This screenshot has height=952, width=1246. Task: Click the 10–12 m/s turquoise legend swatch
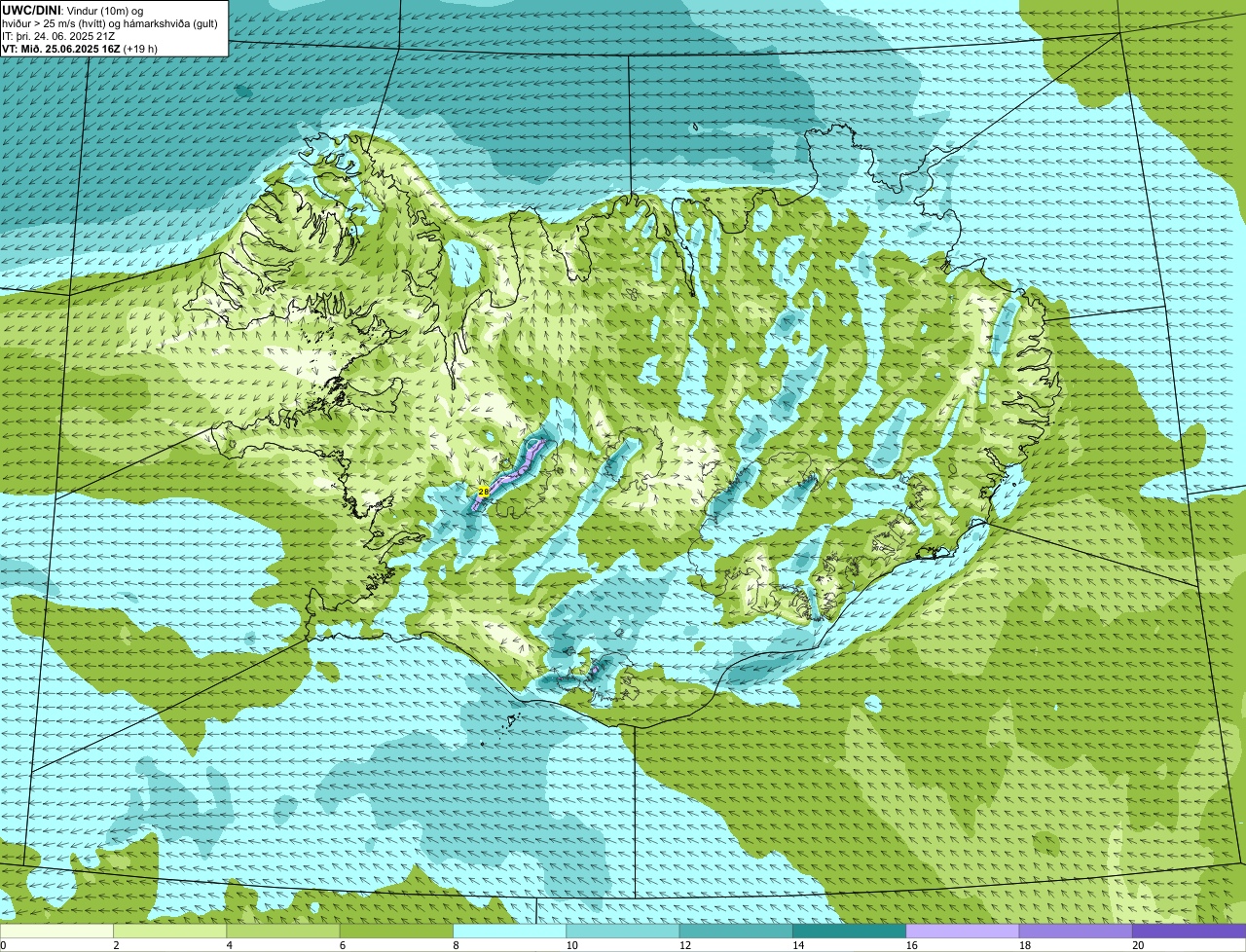(623, 932)
